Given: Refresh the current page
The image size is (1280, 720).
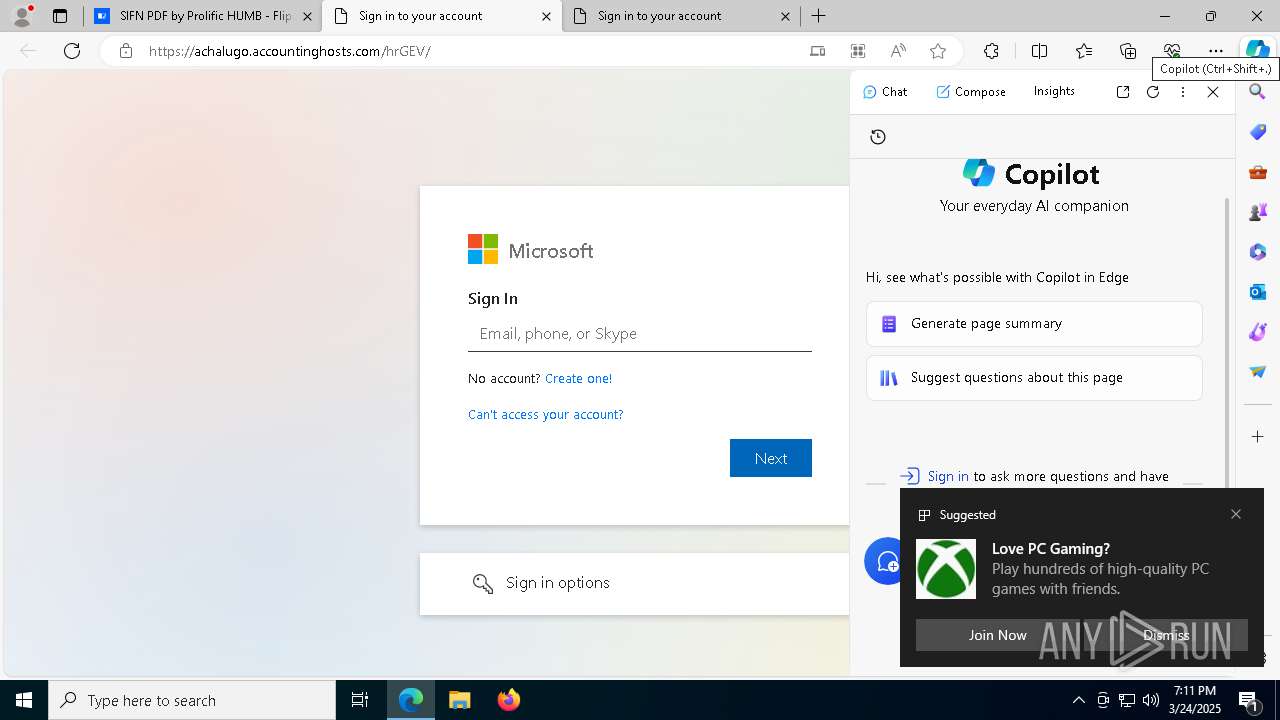Looking at the screenshot, I should pos(72,51).
